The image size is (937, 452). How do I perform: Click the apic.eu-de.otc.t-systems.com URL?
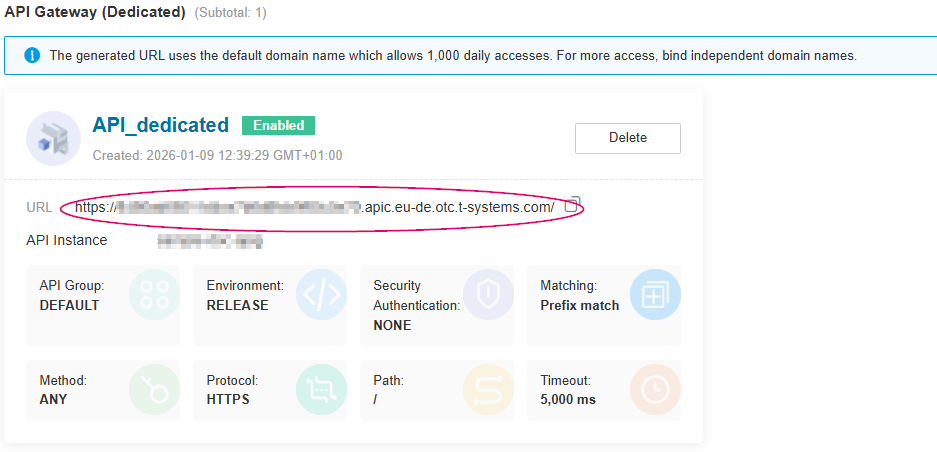tap(315, 207)
